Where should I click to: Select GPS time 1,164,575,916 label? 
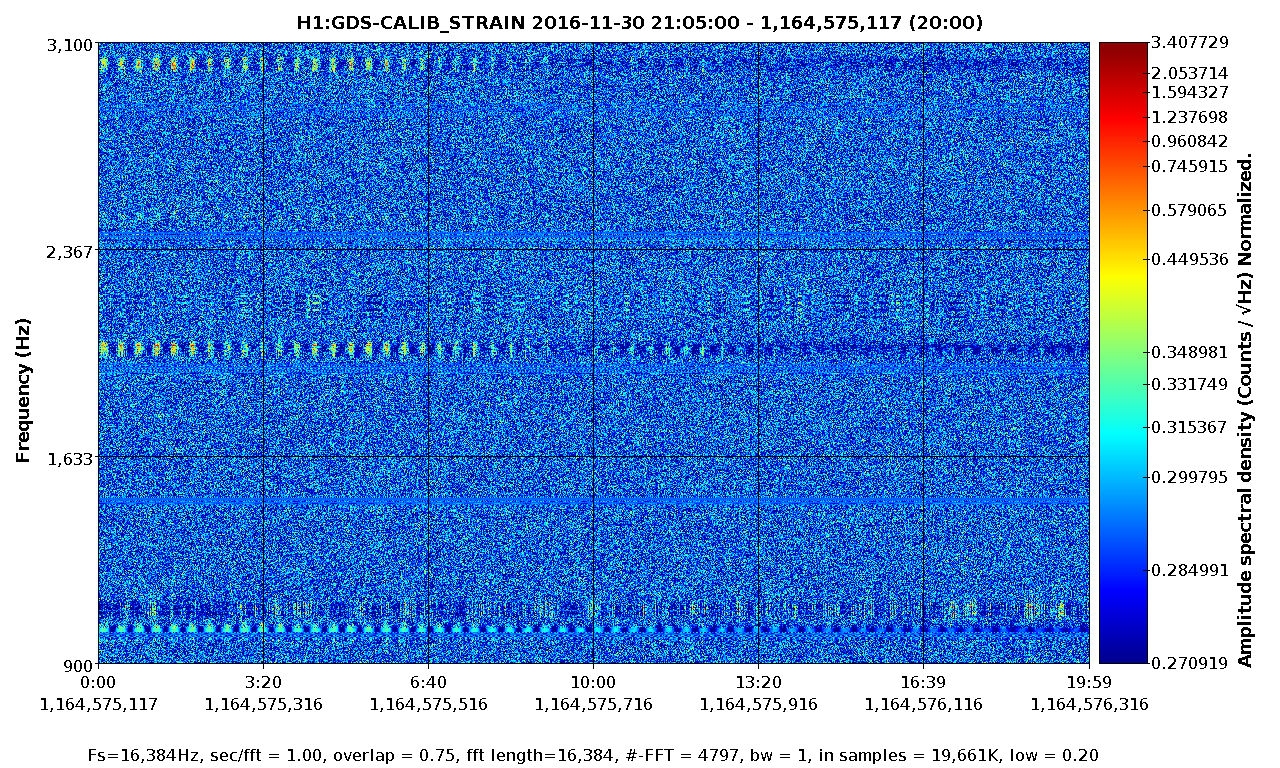click(758, 704)
